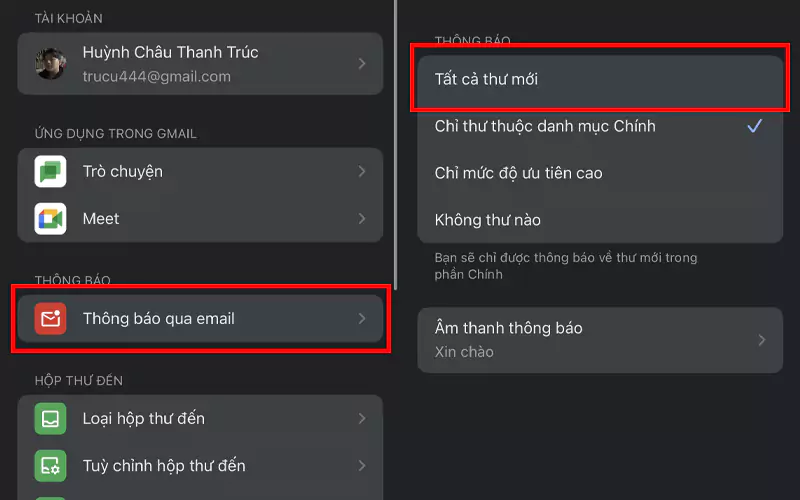Select Chỉ mức độ ưu tiên cao
Viewport: 800px width, 500px height.
tap(600, 173)
